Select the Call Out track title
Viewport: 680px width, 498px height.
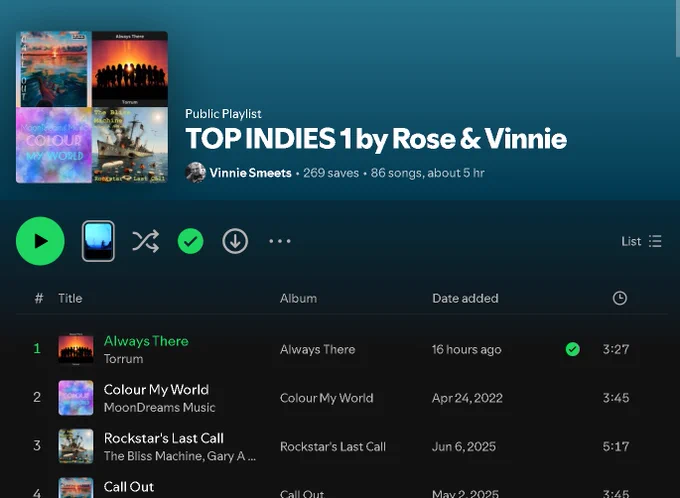129,487
